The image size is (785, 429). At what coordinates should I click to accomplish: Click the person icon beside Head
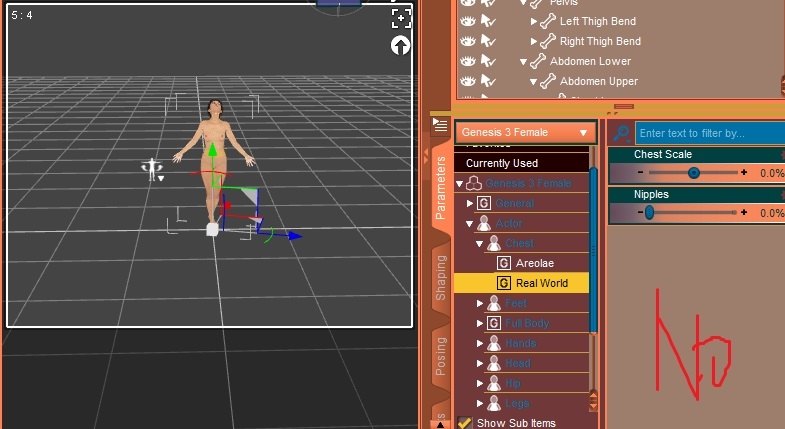pos(494,363)
